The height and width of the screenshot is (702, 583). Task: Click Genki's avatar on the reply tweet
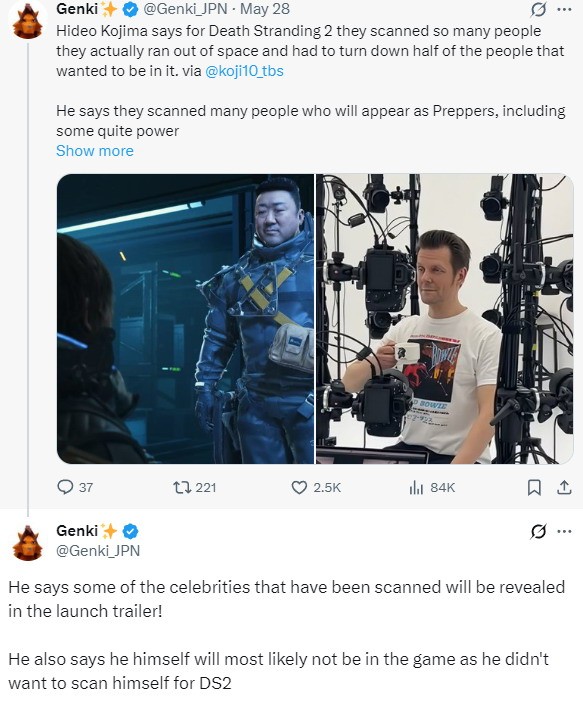[x=27, y=542]
